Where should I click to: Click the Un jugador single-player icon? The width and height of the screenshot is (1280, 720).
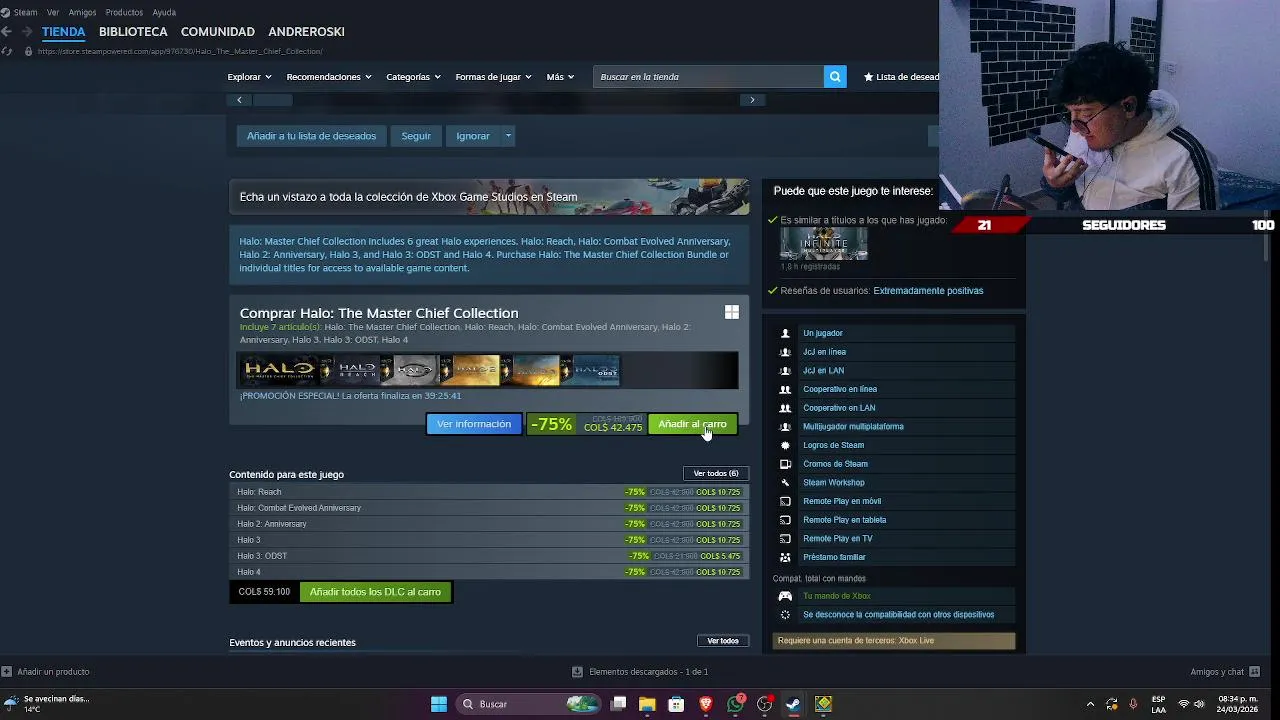click(x=785, y=333)
